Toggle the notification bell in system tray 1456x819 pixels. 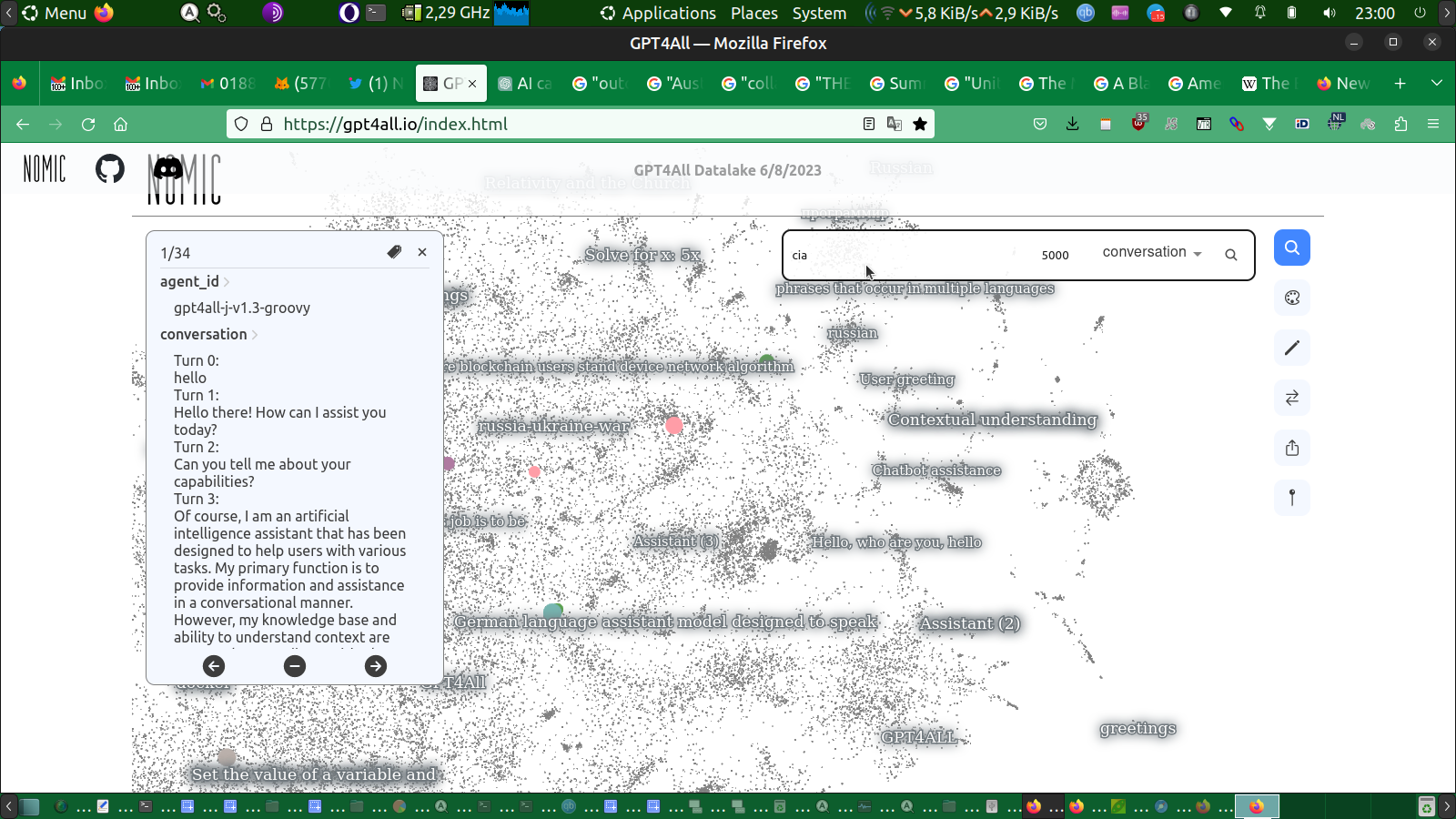point(1260,13)
